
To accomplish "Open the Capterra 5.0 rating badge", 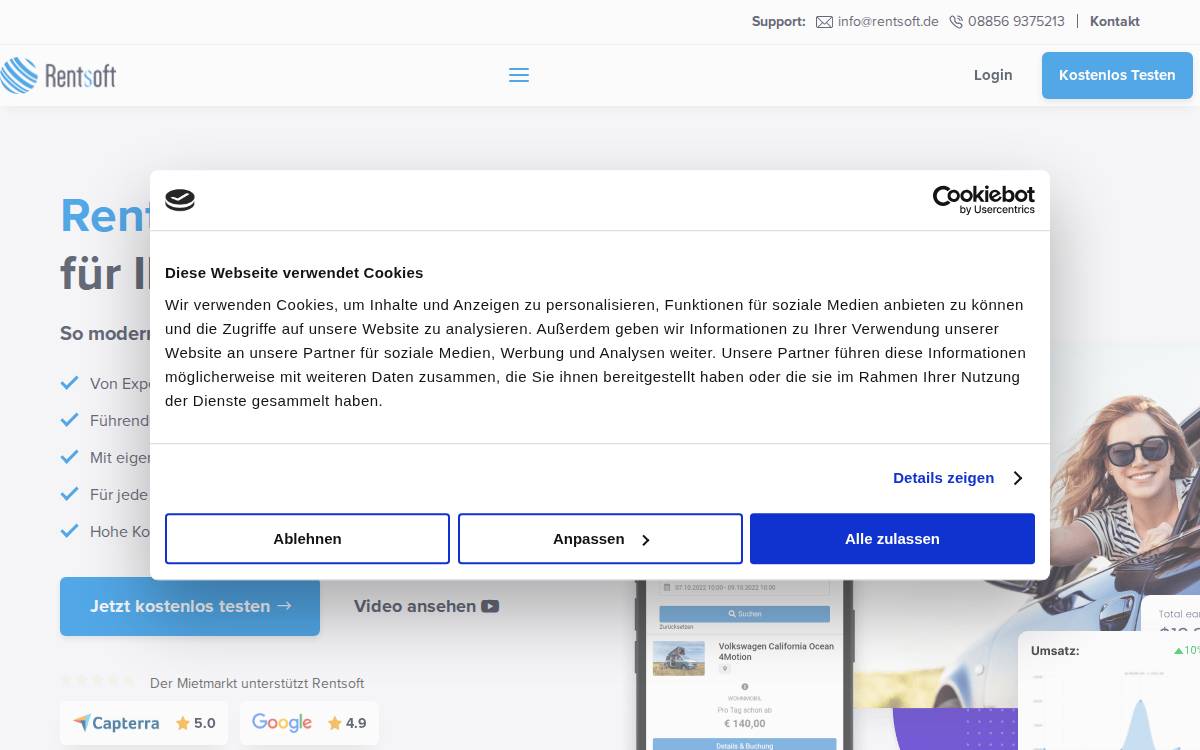I will pyautogui.click(x=144, y=722).
